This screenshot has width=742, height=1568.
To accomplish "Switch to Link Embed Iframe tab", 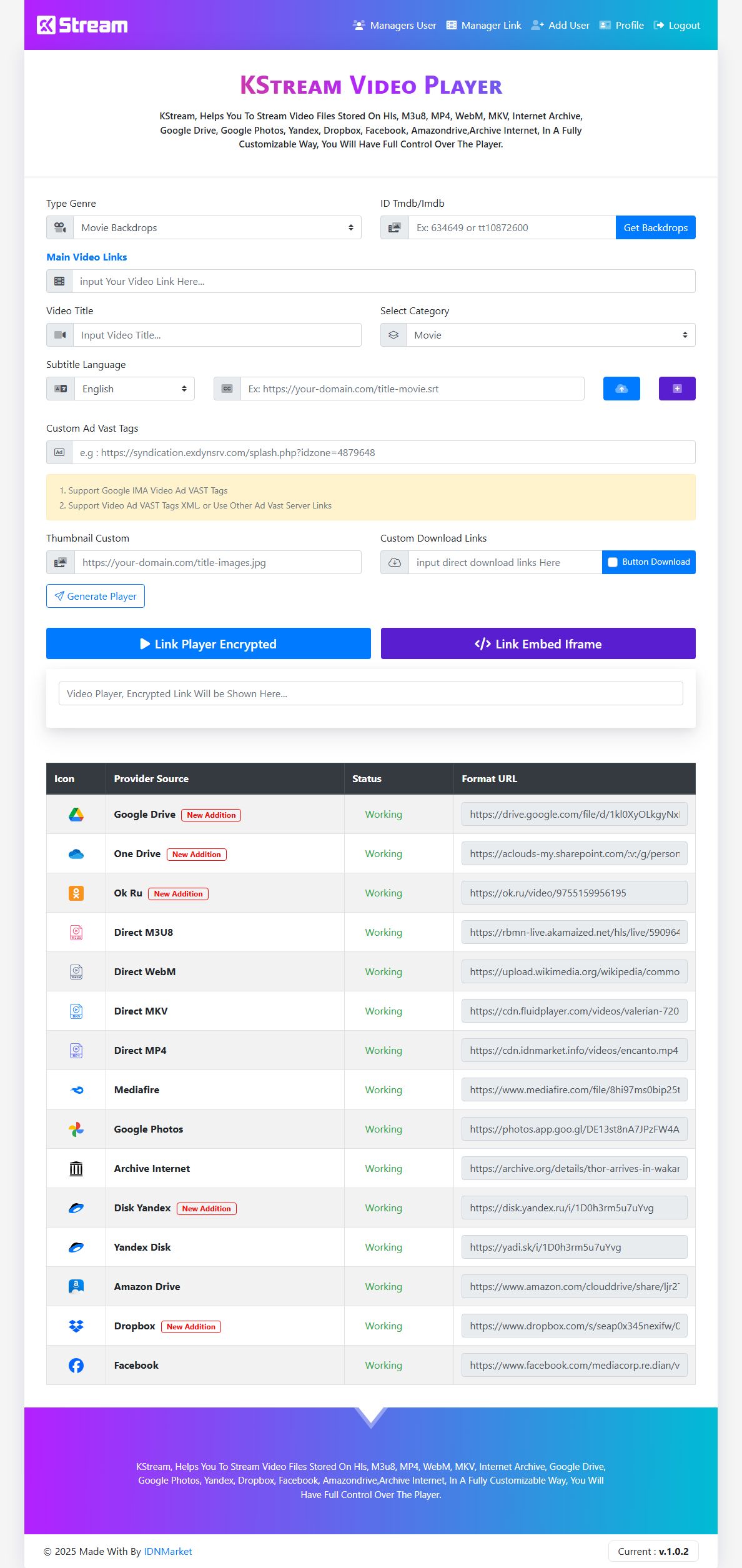I will point(538,644).
